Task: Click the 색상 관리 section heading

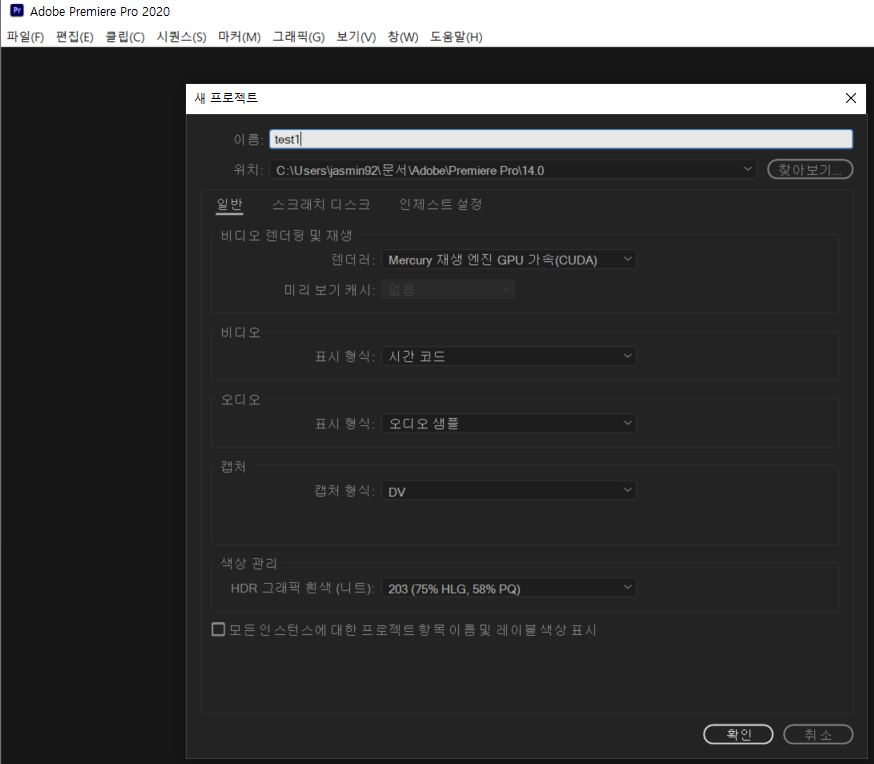Action: 249,563
